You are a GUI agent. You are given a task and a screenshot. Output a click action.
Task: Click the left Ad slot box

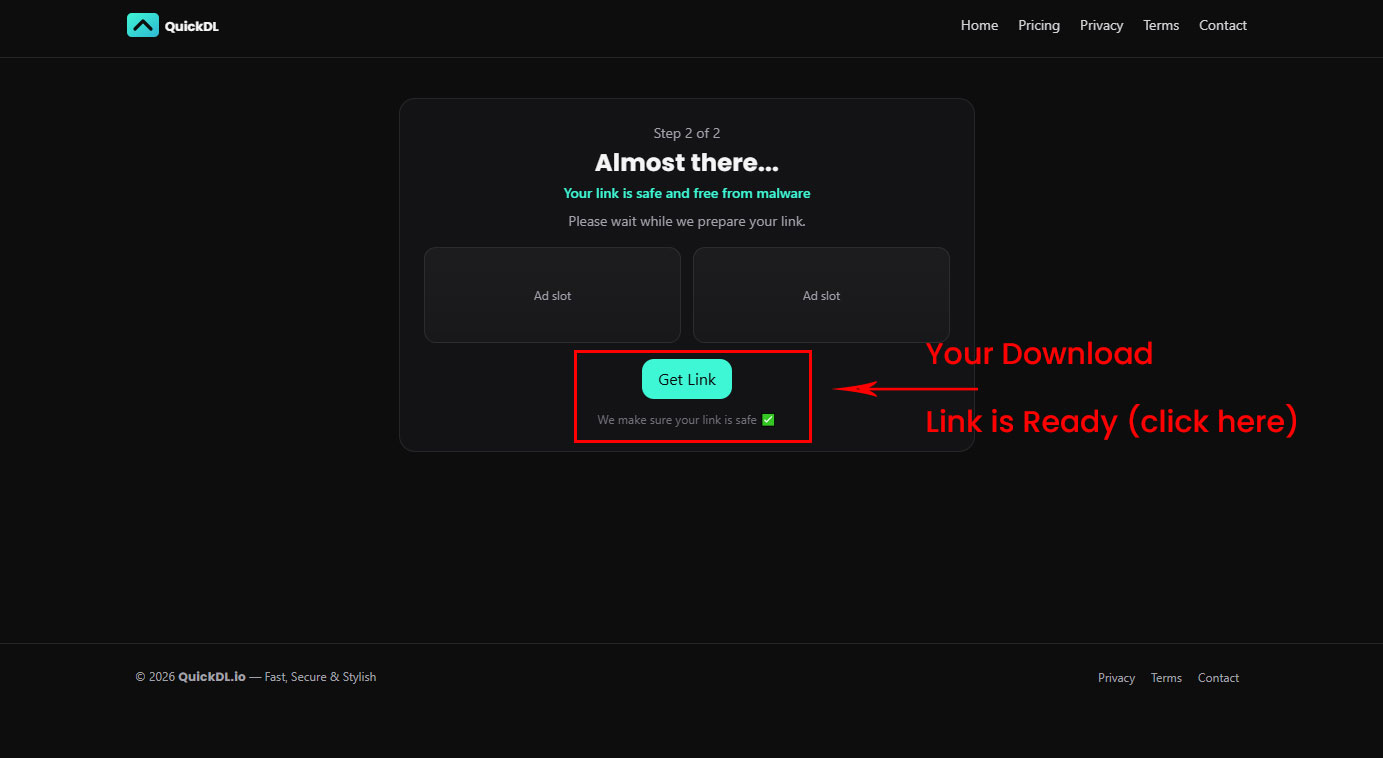tap(552, 295)
